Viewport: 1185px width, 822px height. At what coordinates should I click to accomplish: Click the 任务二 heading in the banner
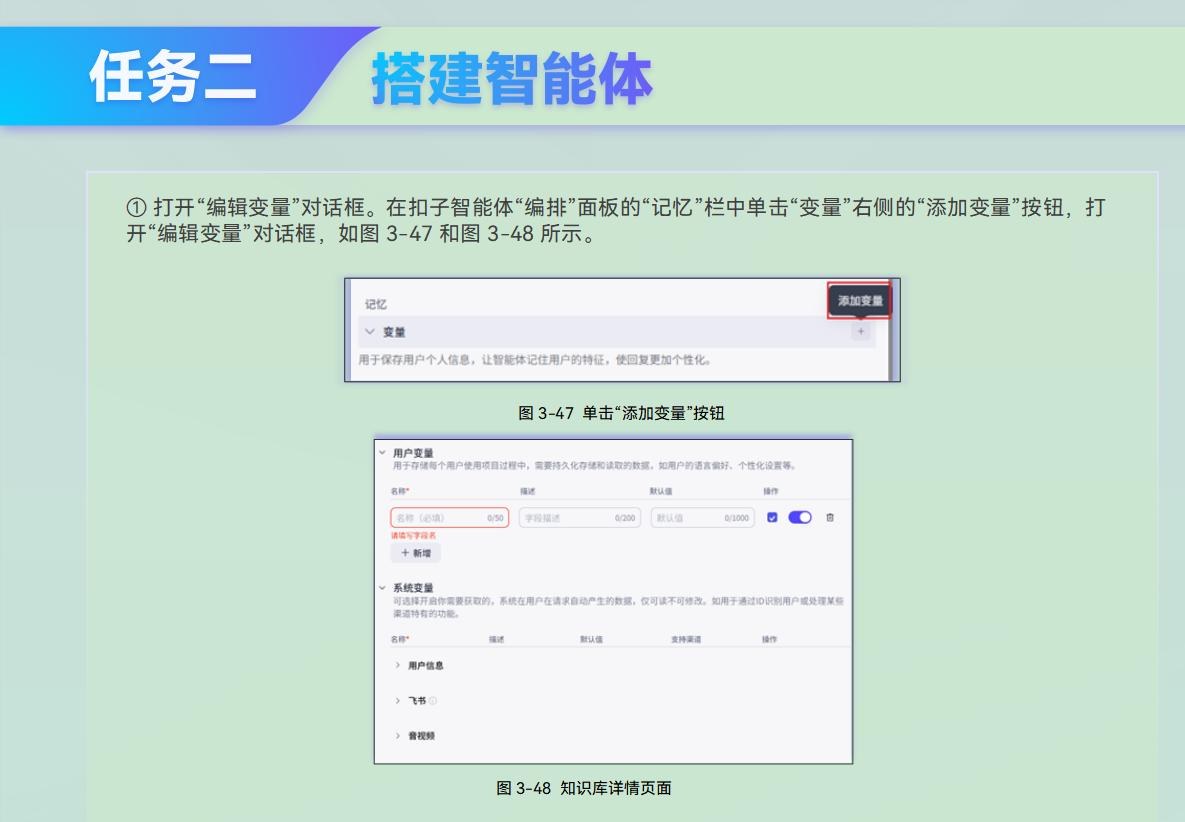[x=173, y=76]
